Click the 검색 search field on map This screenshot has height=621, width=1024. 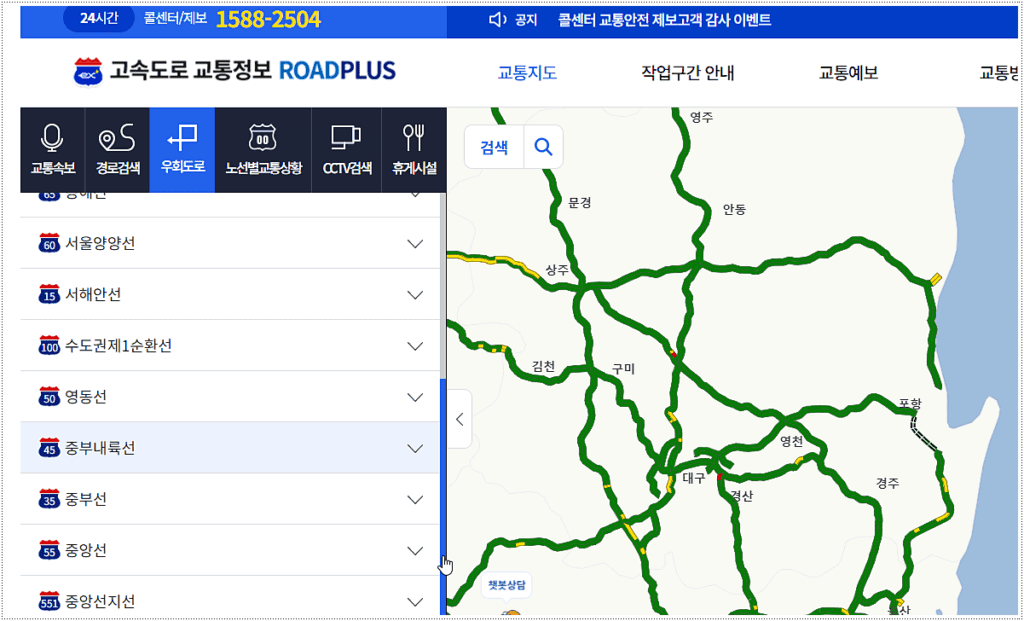coord(494,147)
